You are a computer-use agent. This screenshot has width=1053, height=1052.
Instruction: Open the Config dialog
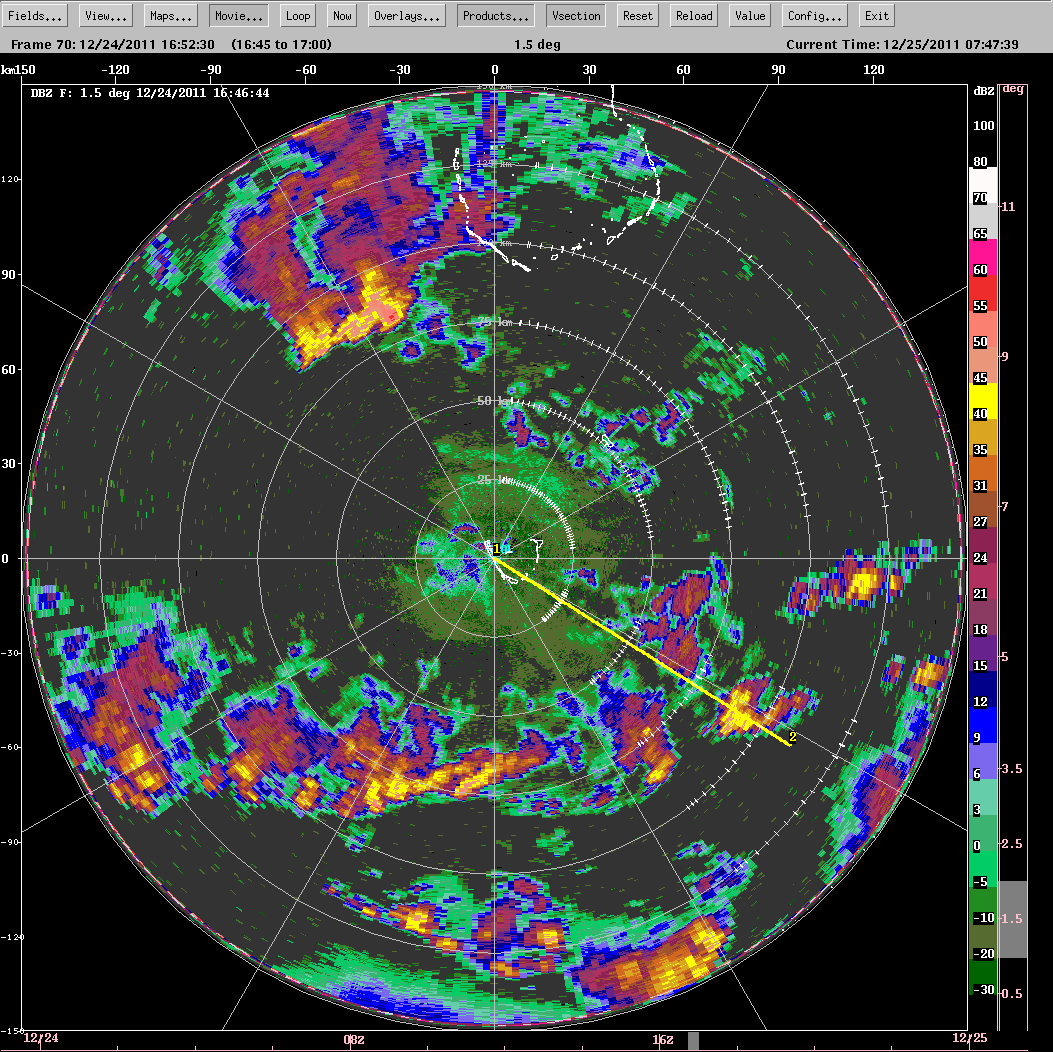point(814,15)
